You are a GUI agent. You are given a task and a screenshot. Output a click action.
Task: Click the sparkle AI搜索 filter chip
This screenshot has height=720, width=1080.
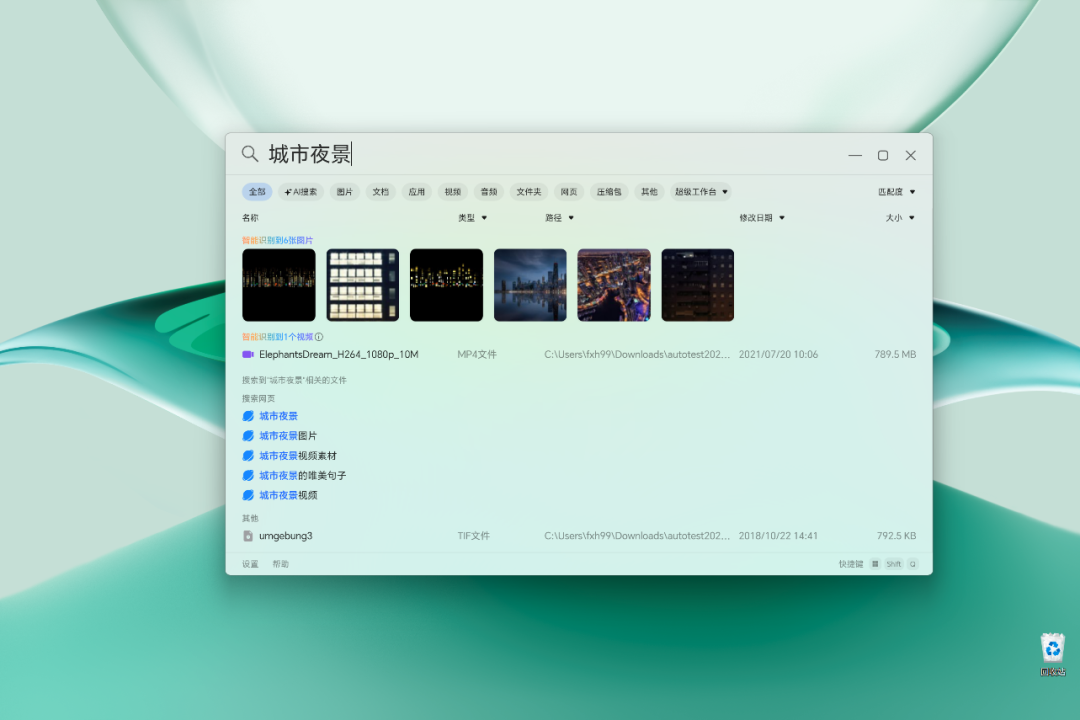click(x=301, y=192)
